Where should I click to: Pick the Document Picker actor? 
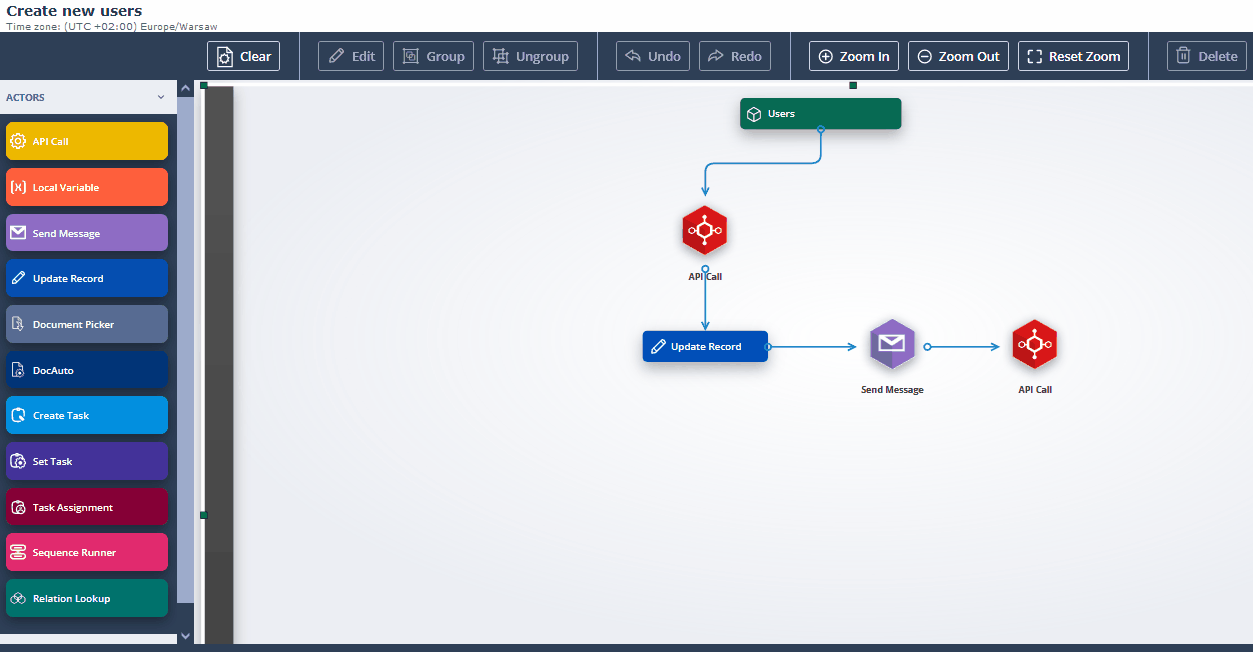[x=87, y=324]
